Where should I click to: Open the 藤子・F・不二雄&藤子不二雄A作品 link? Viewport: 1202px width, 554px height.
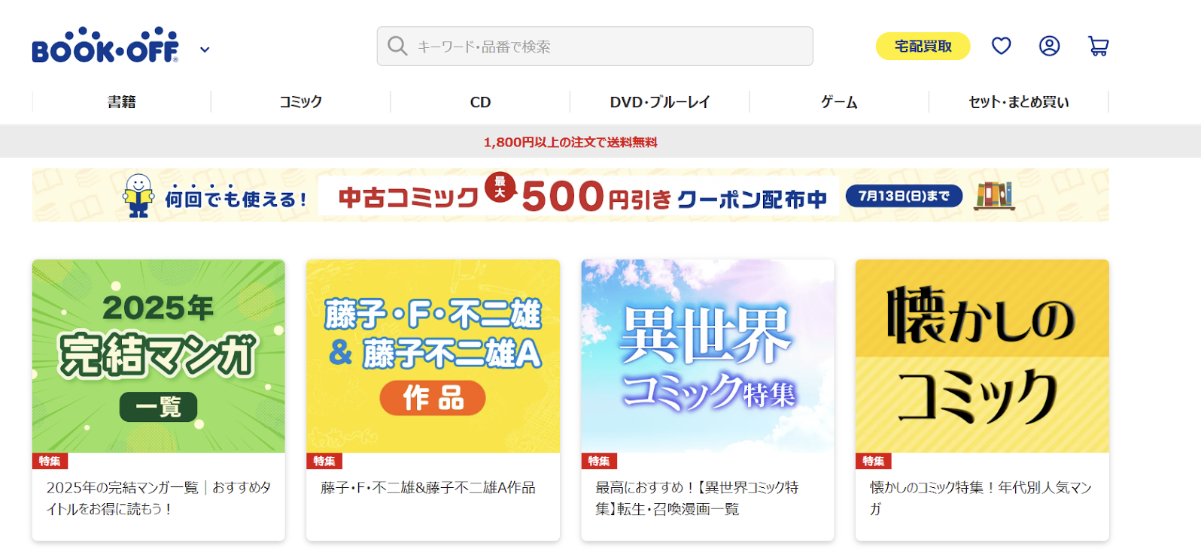pyautogui.click(x=428, y=488)
